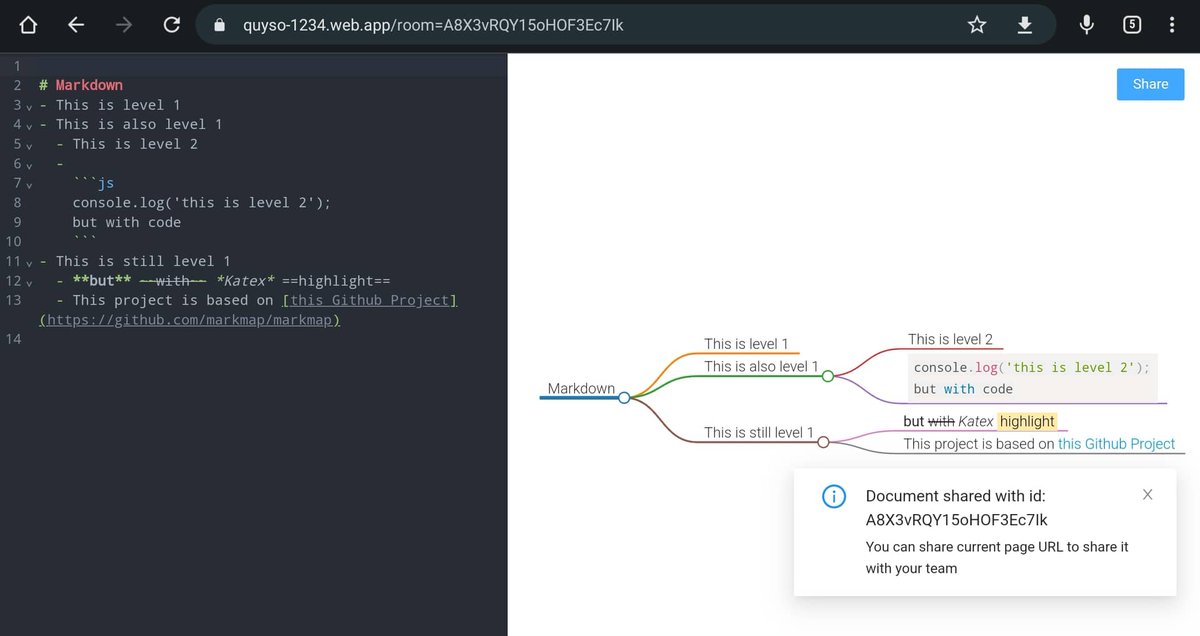Activate the microphone icon
Image resolution: width=1200 pixels, height=636 pixels.
[1086, 26]
